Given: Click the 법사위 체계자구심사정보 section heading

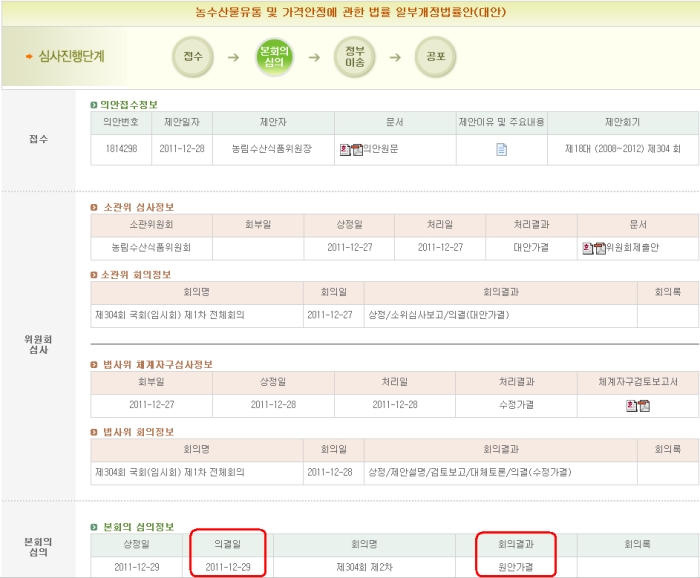Looking at the screenshot, I should tap(158, 365).
